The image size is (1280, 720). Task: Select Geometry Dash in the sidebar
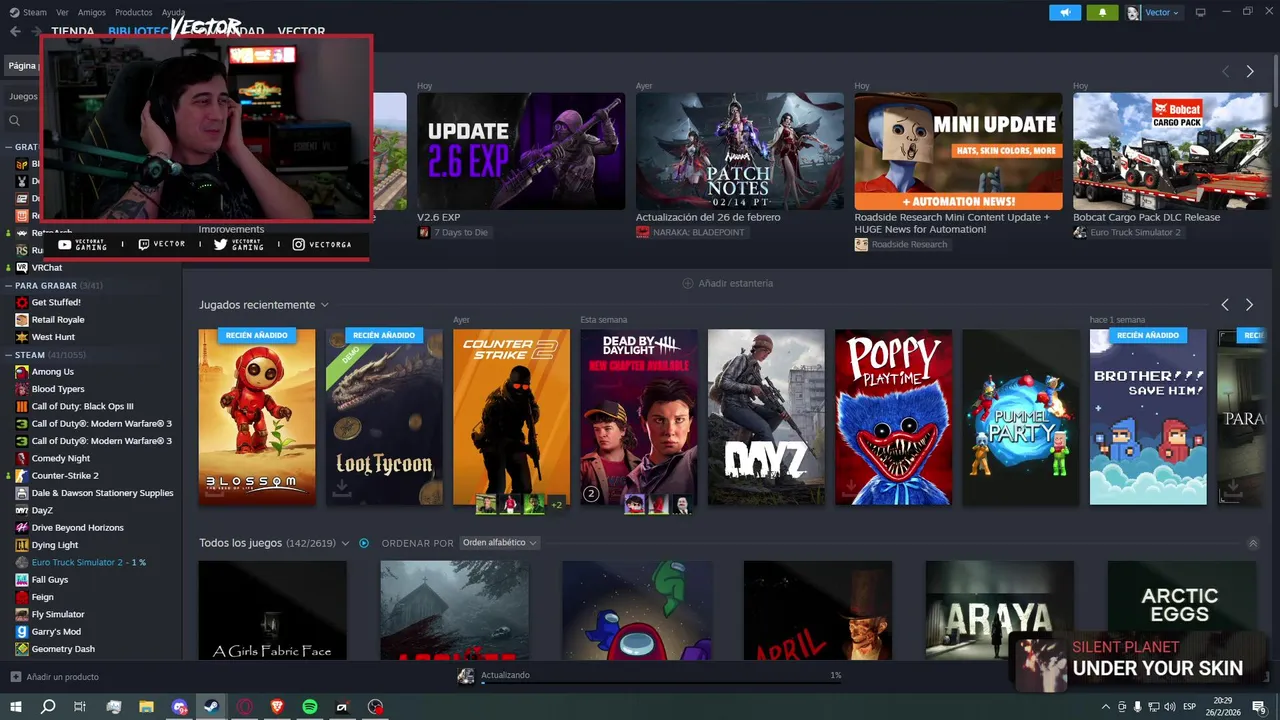click(63, 649)
